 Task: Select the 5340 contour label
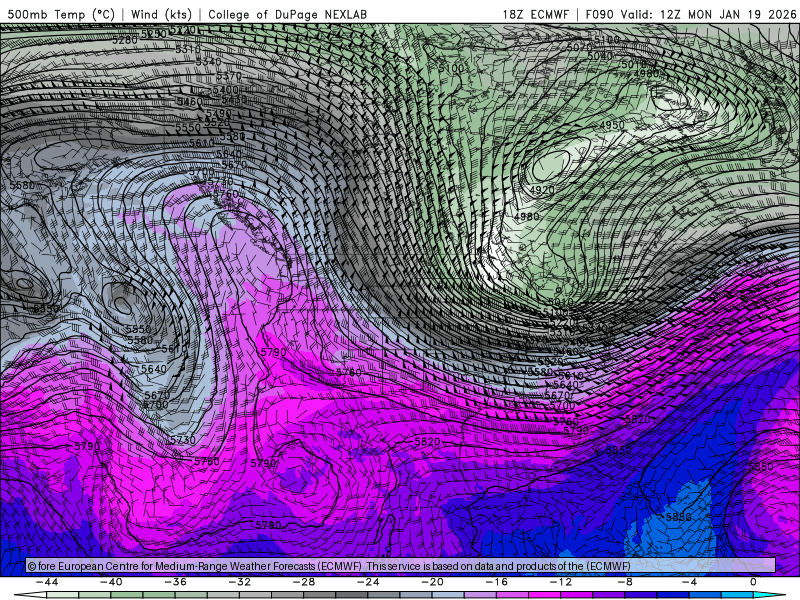[x=209, y=62]
